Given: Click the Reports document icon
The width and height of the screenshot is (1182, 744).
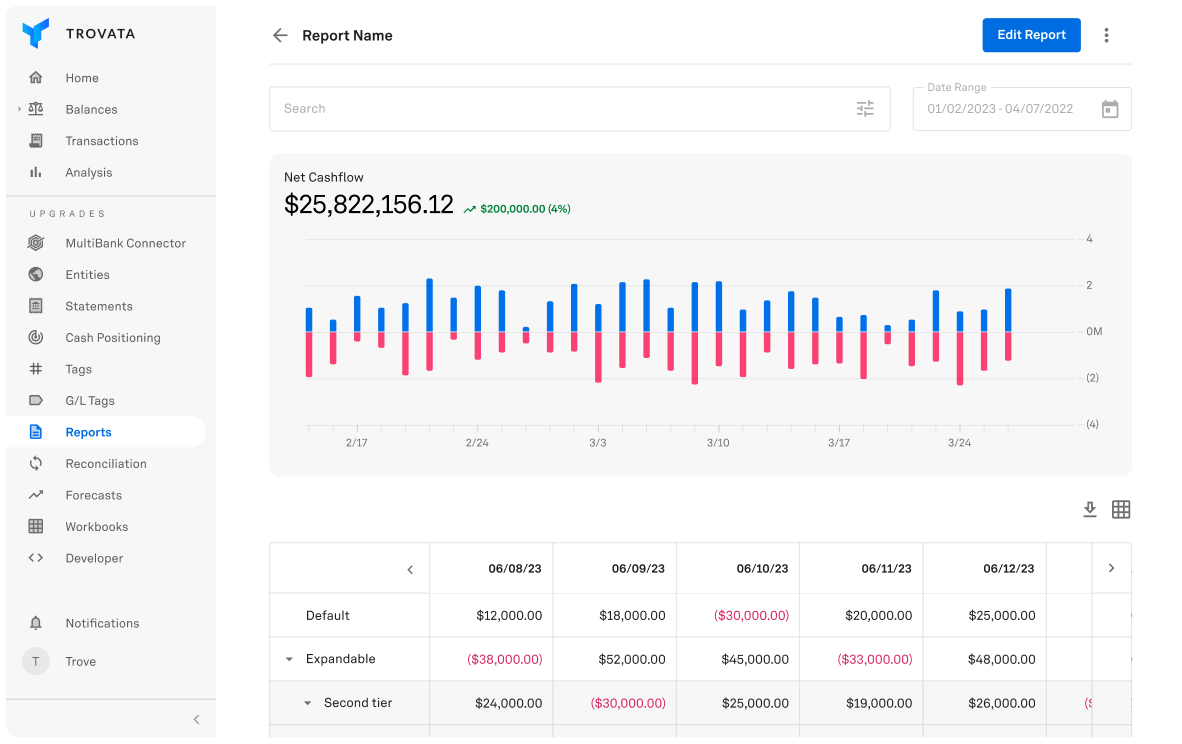Looking at the screenshot, I should click(35, 432).
